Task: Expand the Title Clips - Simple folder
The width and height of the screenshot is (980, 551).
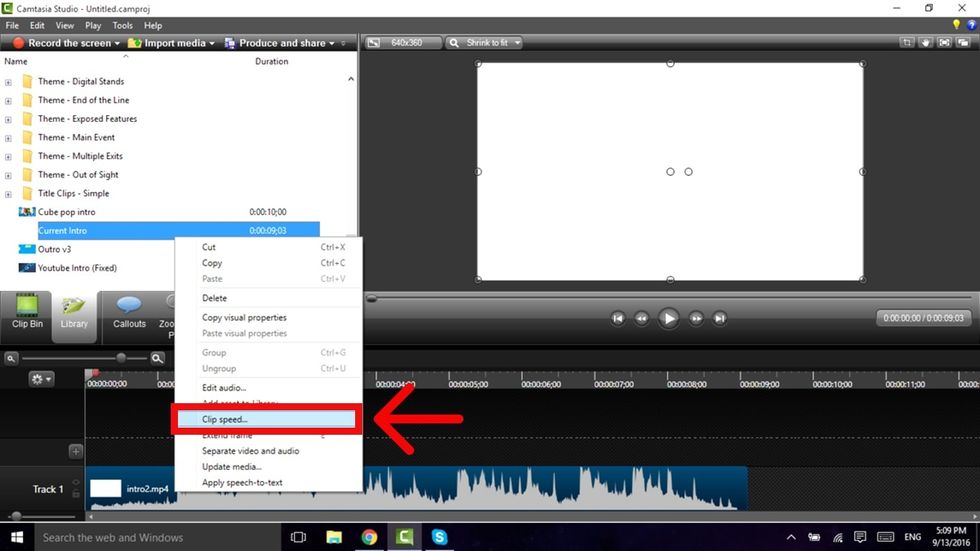Action: (x=9, y=194)
